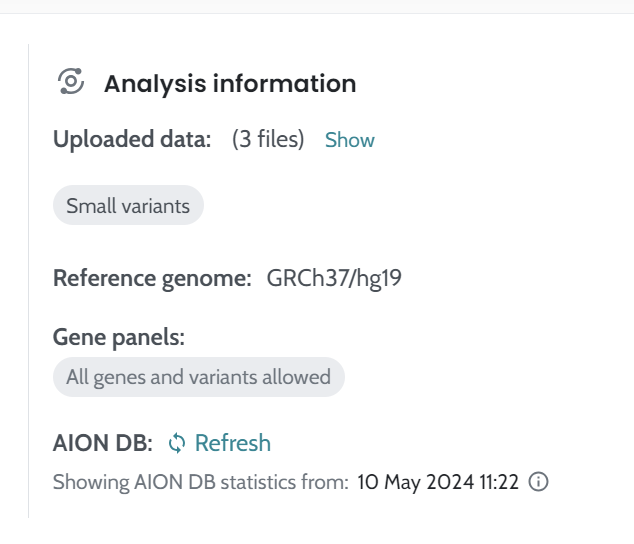Click the 10 May 2024 date
Image resolution: width=634 pixels, height=544 pixels.
point(410,482)
